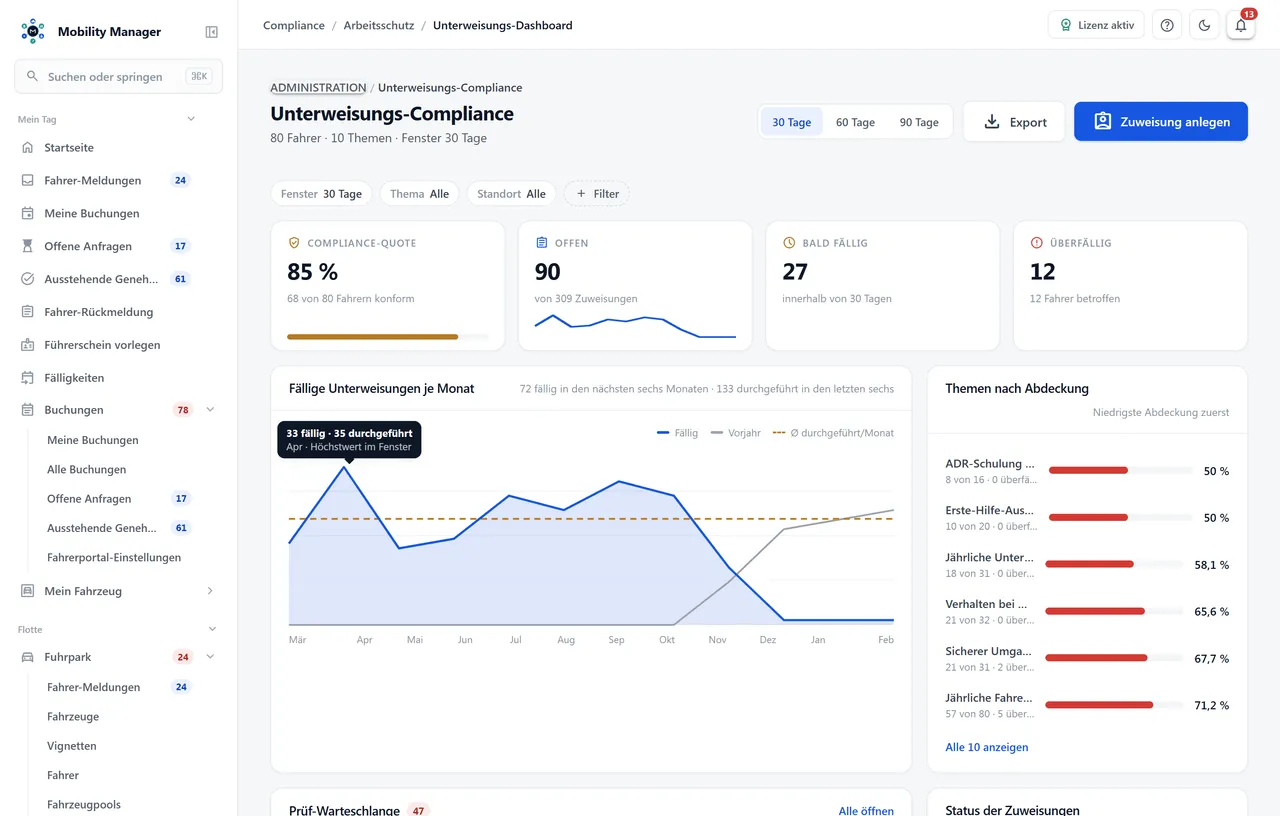This screenshot has width=1280, height=816.
Task: Open the Standort Alle filter dropdown
Action: (511, 194)
